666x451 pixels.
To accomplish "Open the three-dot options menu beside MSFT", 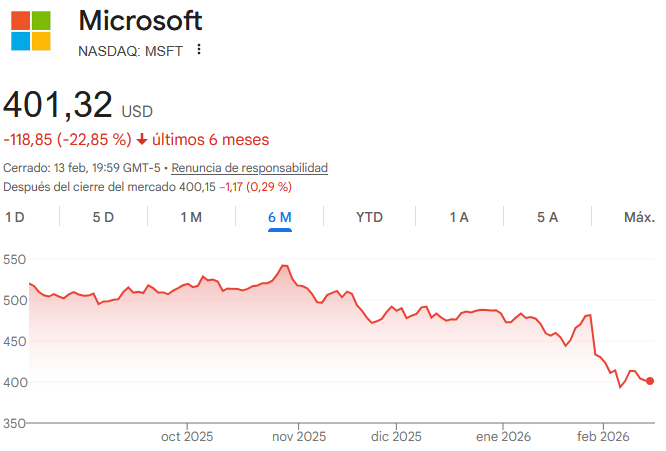I will tap(199, 50).
